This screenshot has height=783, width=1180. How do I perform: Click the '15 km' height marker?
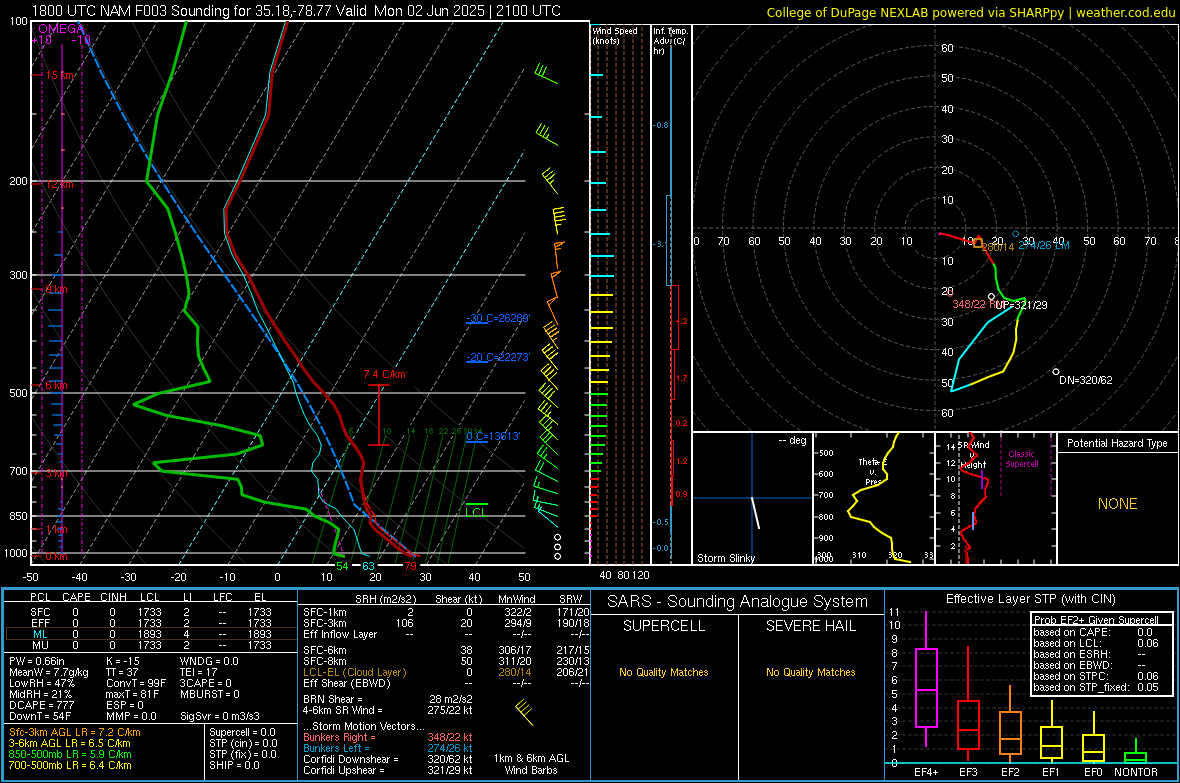59,75
